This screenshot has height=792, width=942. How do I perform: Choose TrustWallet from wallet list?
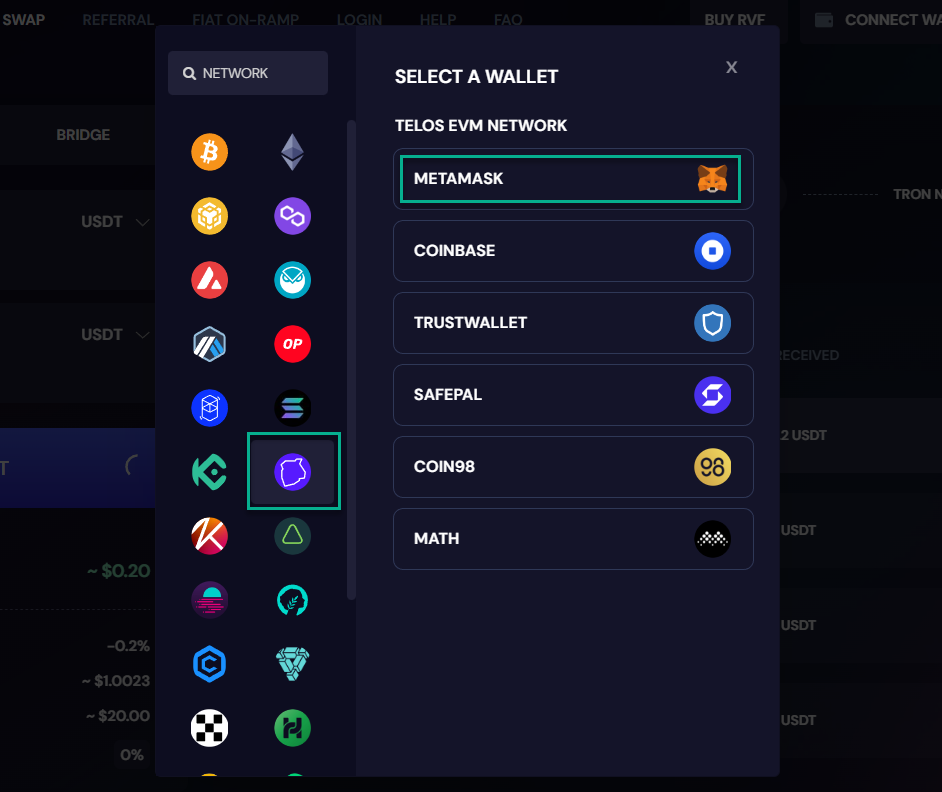[x=573, y=323]
